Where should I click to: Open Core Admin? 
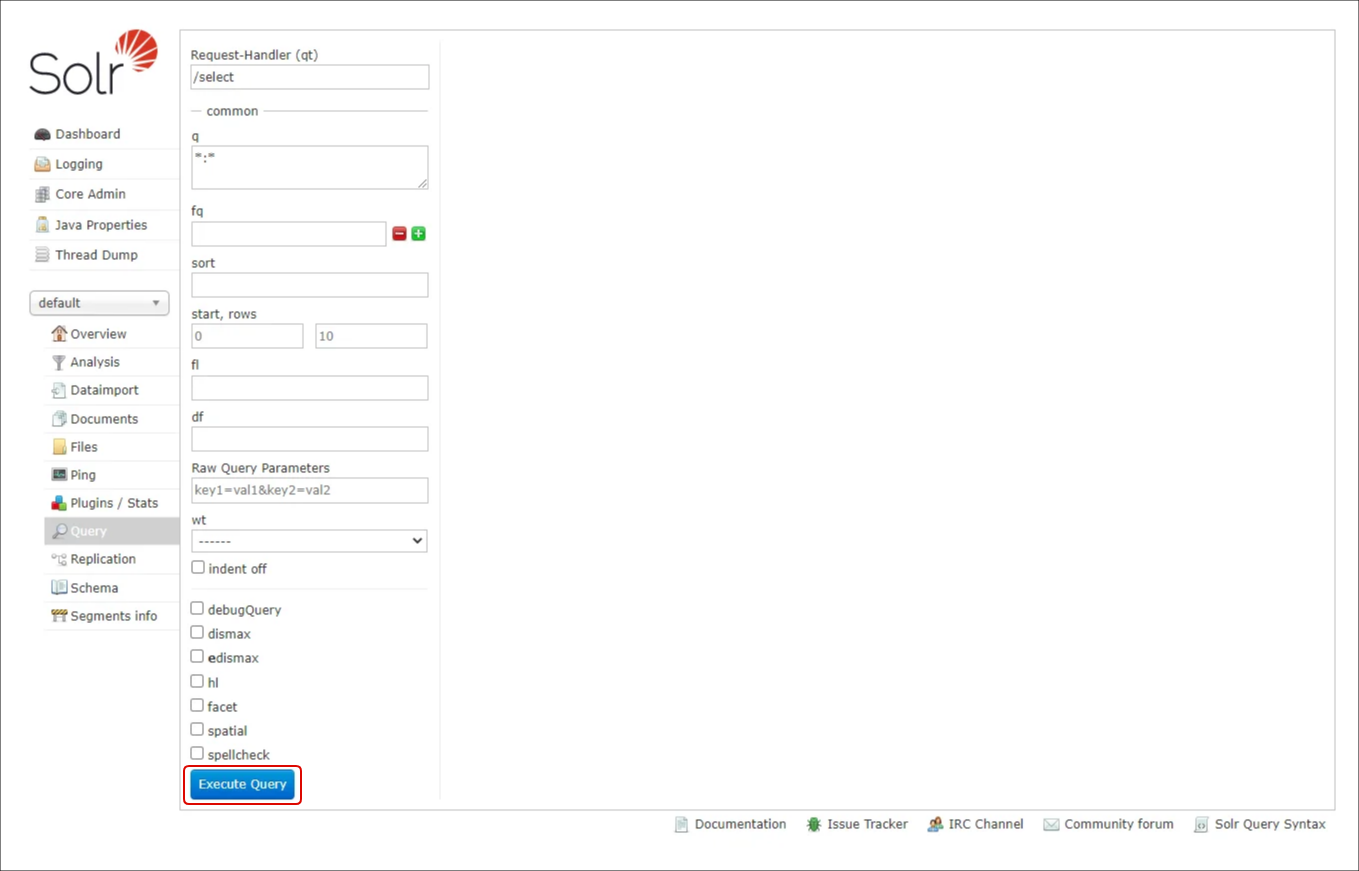[x=90, y=194]
